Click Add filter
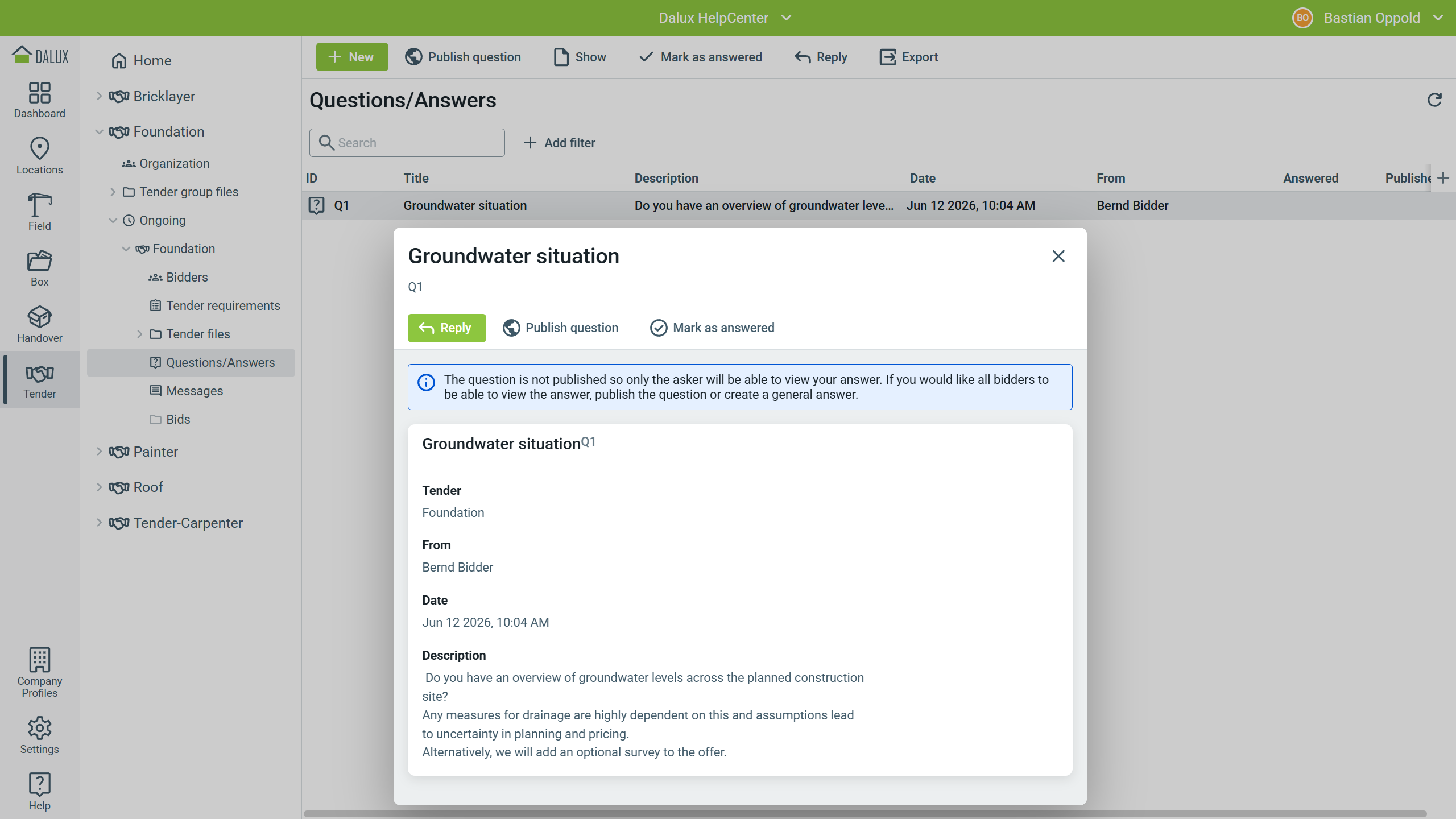The height and width of the screenshot is (819, 1456). click(560, 143)
